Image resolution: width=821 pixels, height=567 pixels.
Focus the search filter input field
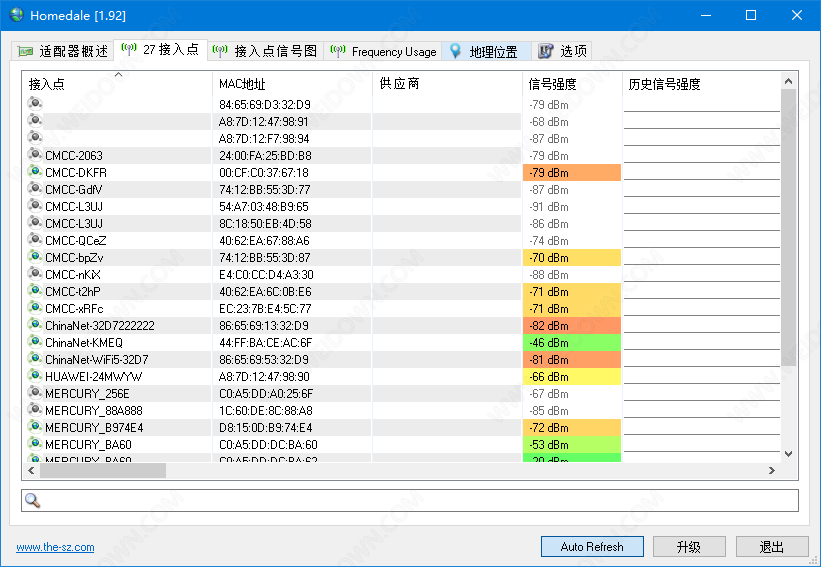410,501
